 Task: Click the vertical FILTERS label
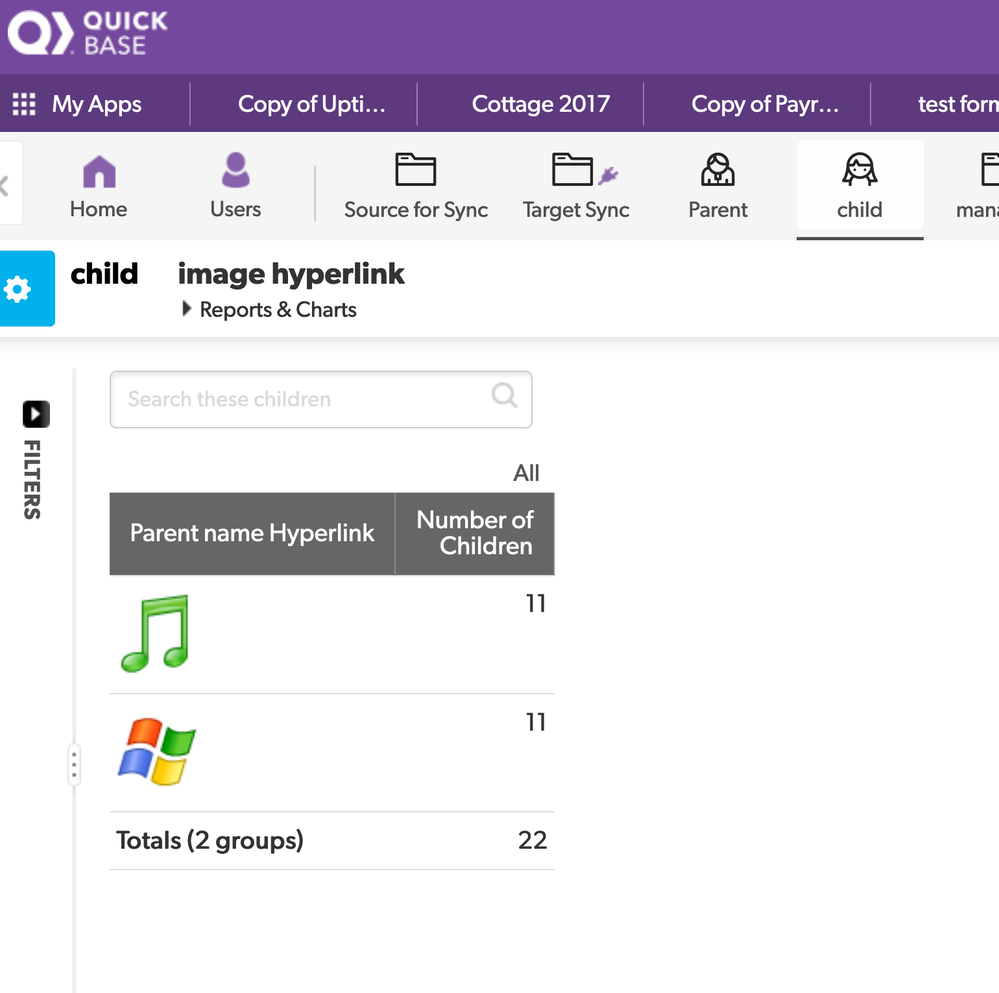(x=32, y=480)
